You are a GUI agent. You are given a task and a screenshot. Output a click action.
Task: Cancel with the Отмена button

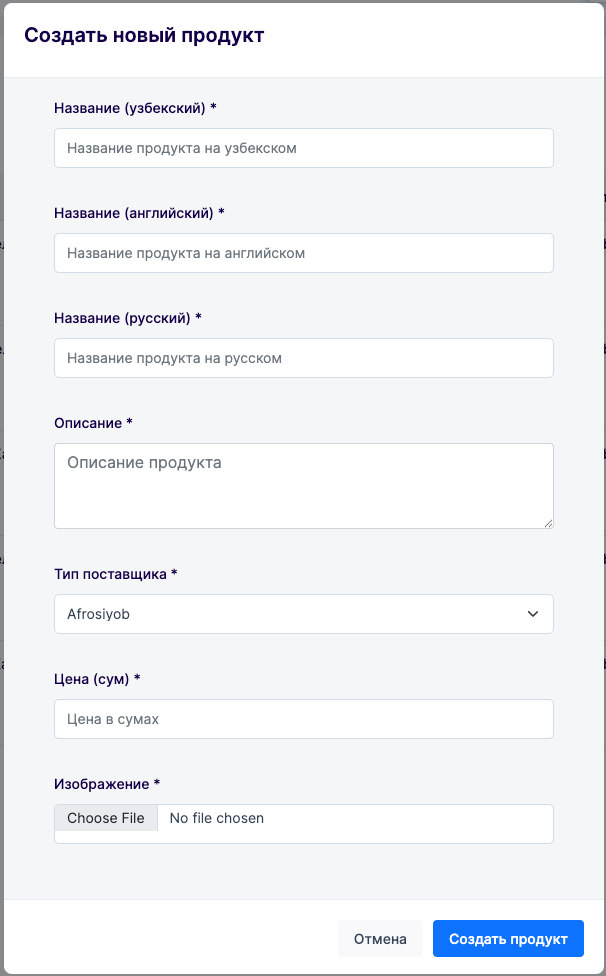pos(380,939)
